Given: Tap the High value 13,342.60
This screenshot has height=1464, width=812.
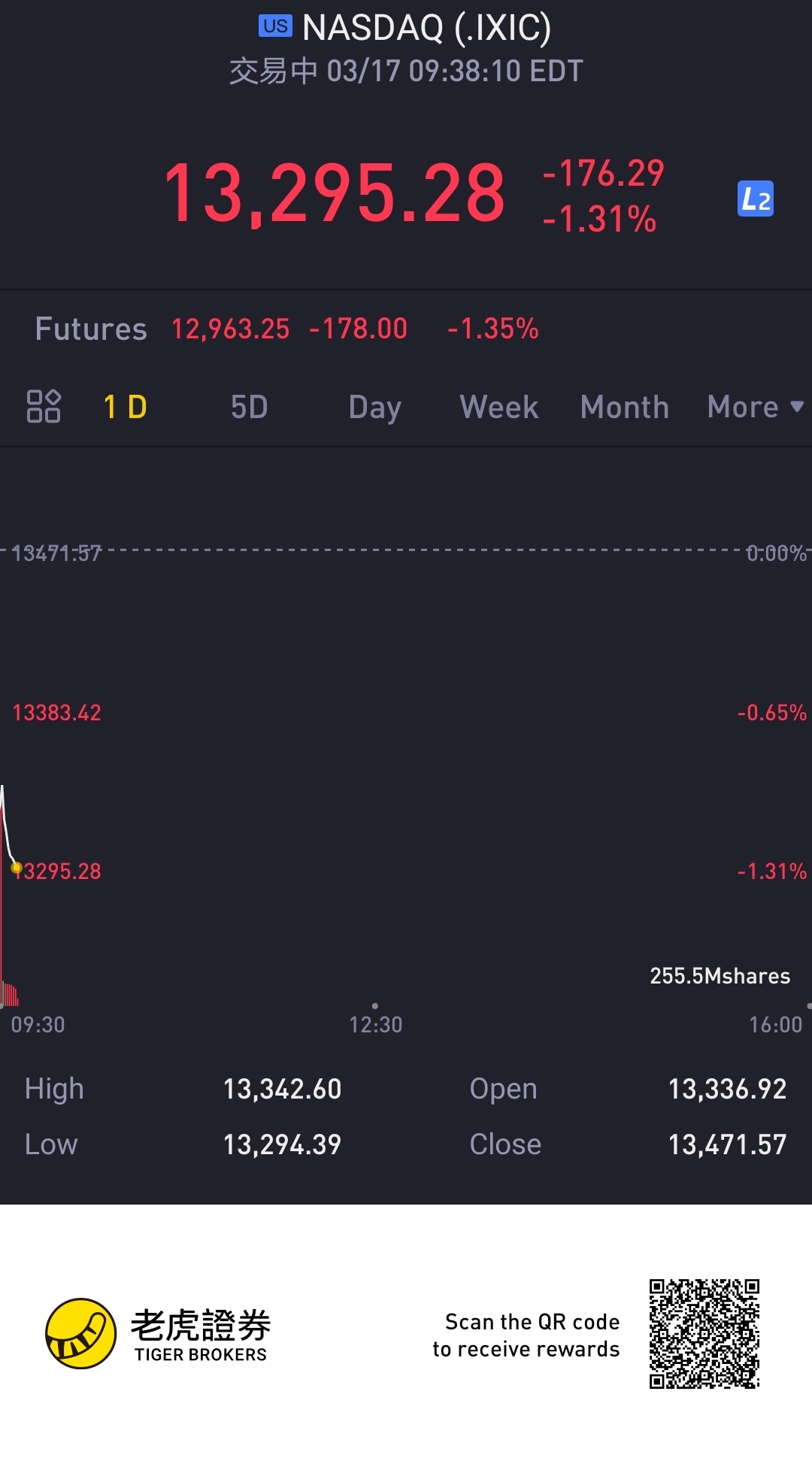Looking at the screenshot, I should tap(282, 1089).
